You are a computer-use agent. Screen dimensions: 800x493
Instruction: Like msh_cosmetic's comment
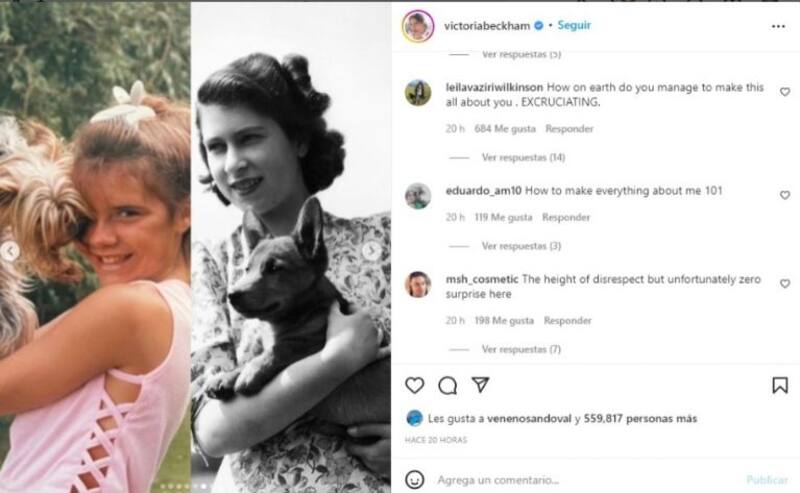pos(784,284)
